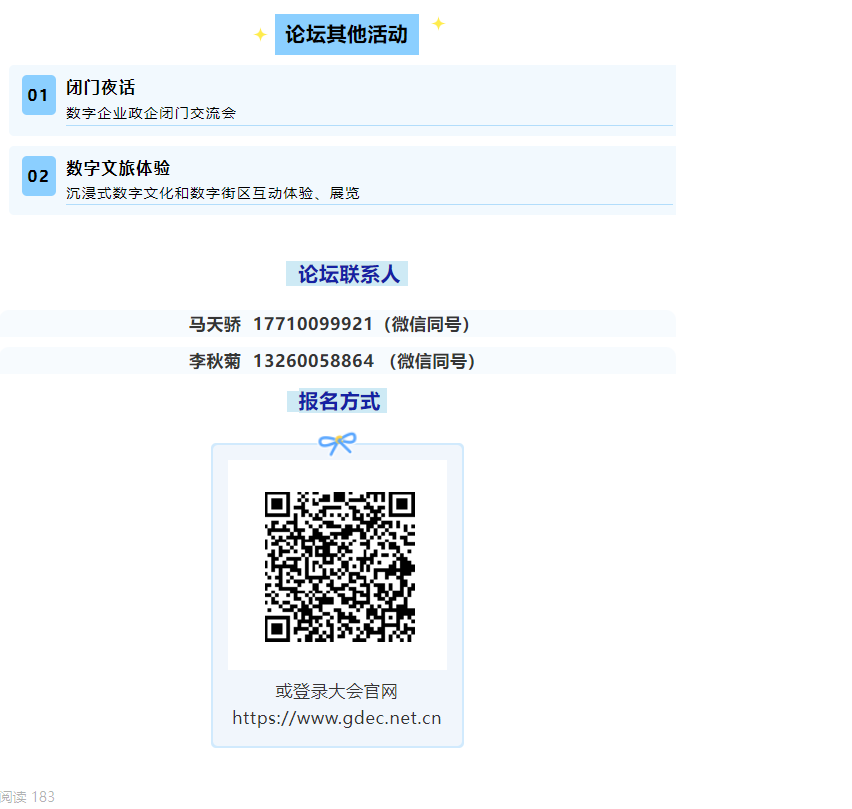Open https://www.gdec.net.cn link
This screenshot has height=809, width=852.
pos(337,718)
